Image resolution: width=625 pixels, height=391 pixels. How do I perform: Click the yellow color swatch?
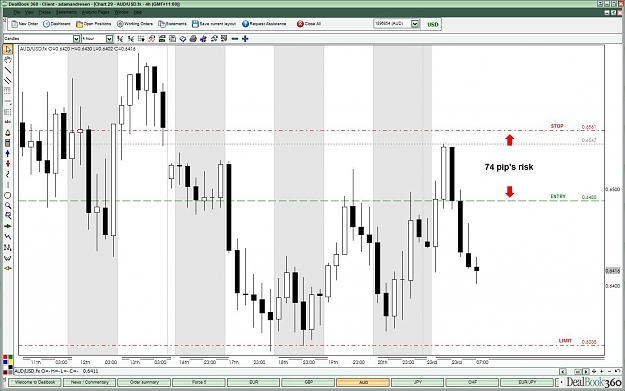click(10, 363)
